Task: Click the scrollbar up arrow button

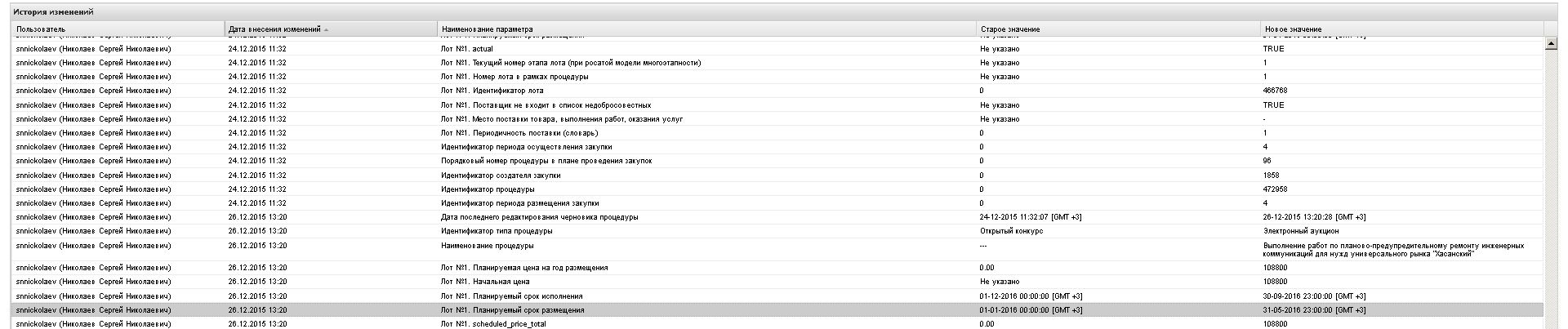Action: tap(1551, 44)
